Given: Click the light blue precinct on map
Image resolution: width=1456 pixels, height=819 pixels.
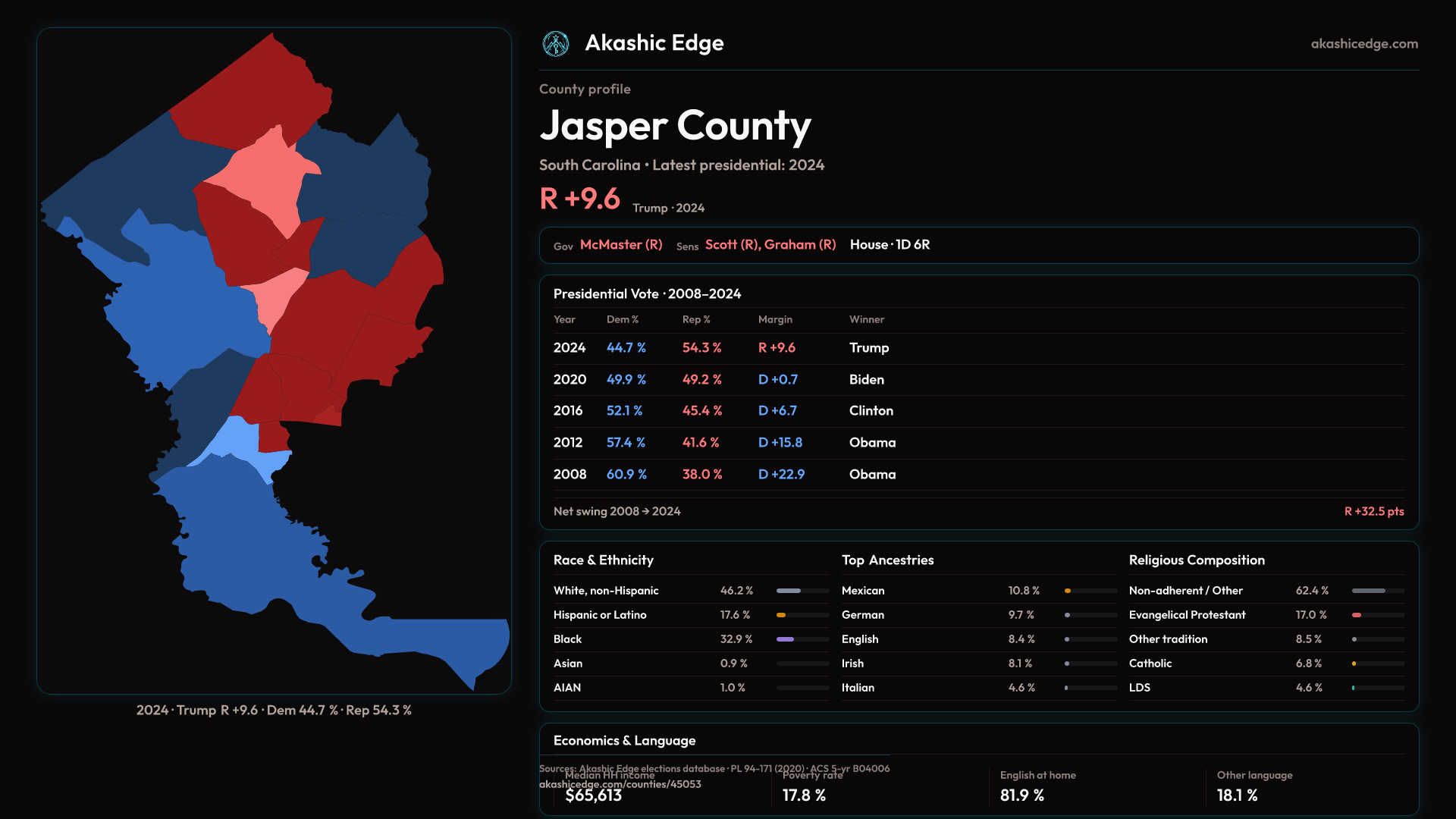Looking at the screenshot, I should coord(239,440).
